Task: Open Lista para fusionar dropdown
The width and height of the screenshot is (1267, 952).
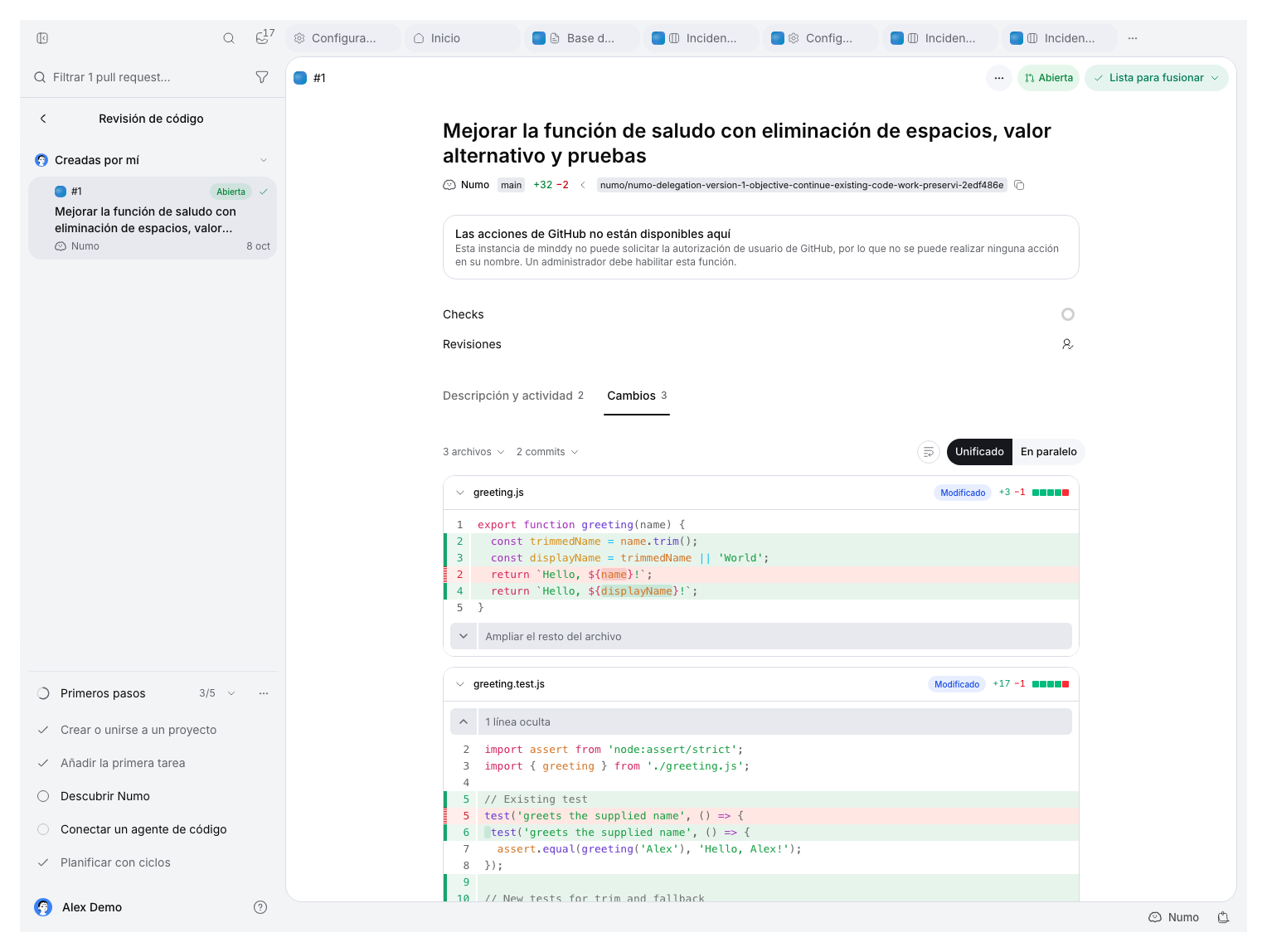Action: [x=1157, y=78]
